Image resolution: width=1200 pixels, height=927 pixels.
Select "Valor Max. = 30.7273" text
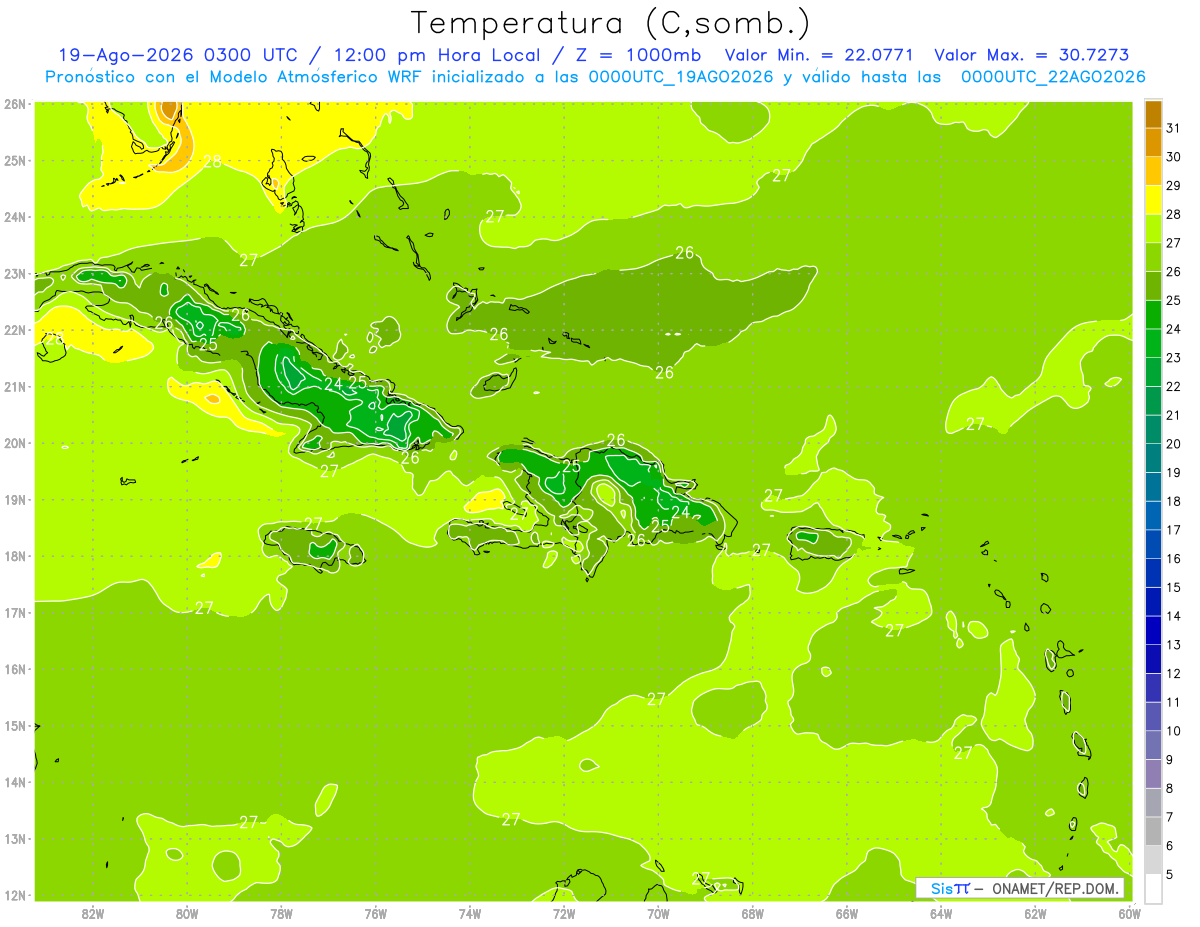coord(1032,55)
